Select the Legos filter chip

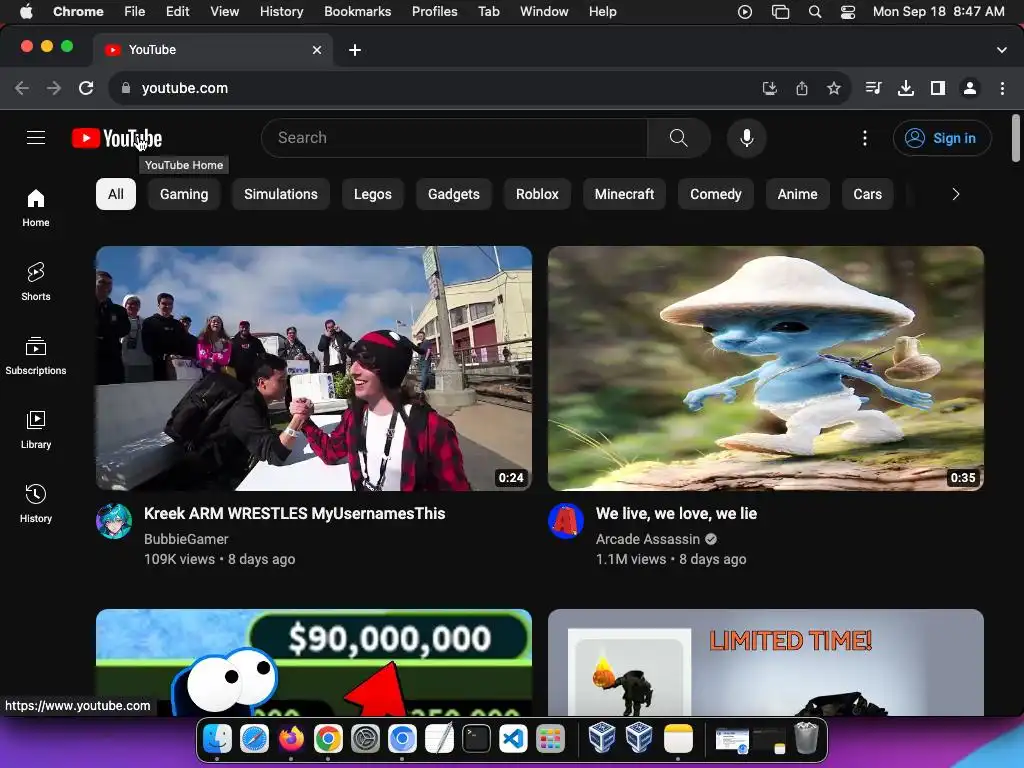pos(373,195)
